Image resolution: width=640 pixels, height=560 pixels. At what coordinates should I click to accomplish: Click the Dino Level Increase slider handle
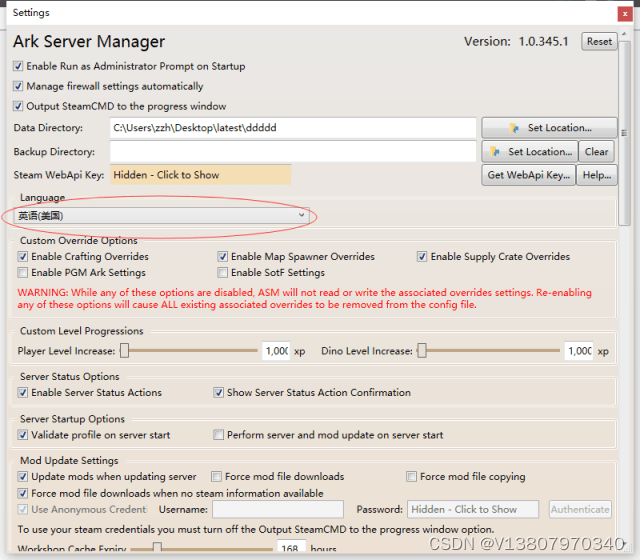(x=422, y=351)
